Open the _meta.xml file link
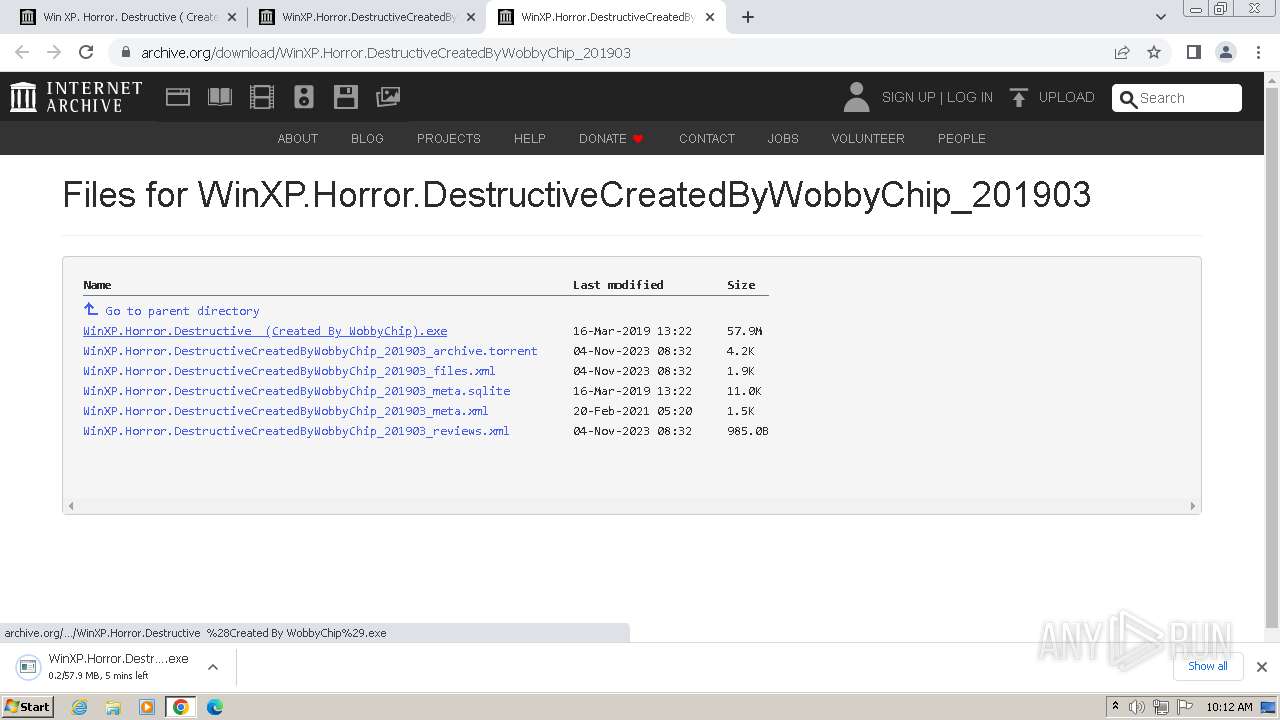 click(286, 411)
